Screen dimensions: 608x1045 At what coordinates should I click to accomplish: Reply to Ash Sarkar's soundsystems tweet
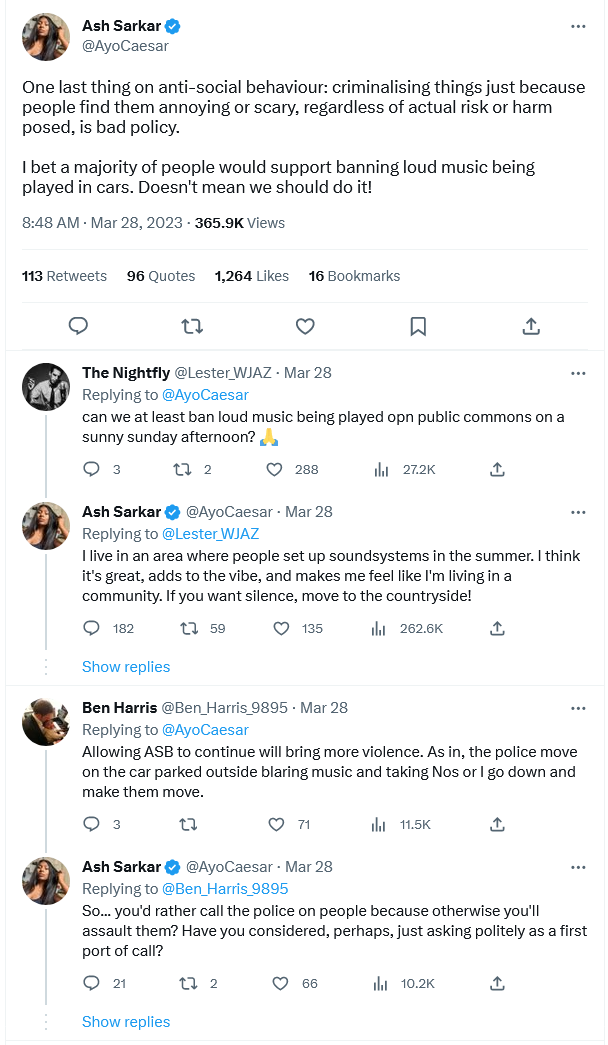coord(92,628)
